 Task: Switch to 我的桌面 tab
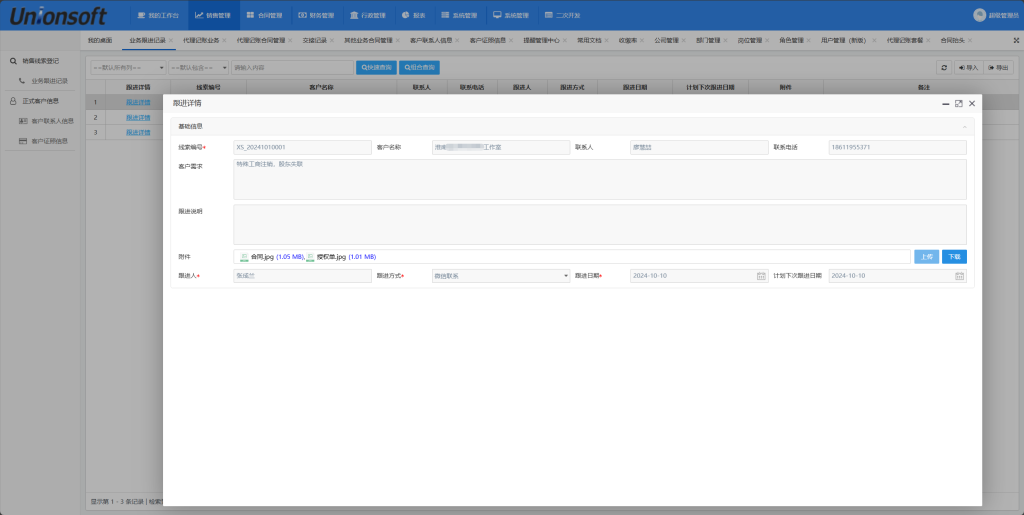tap(100, 40)
